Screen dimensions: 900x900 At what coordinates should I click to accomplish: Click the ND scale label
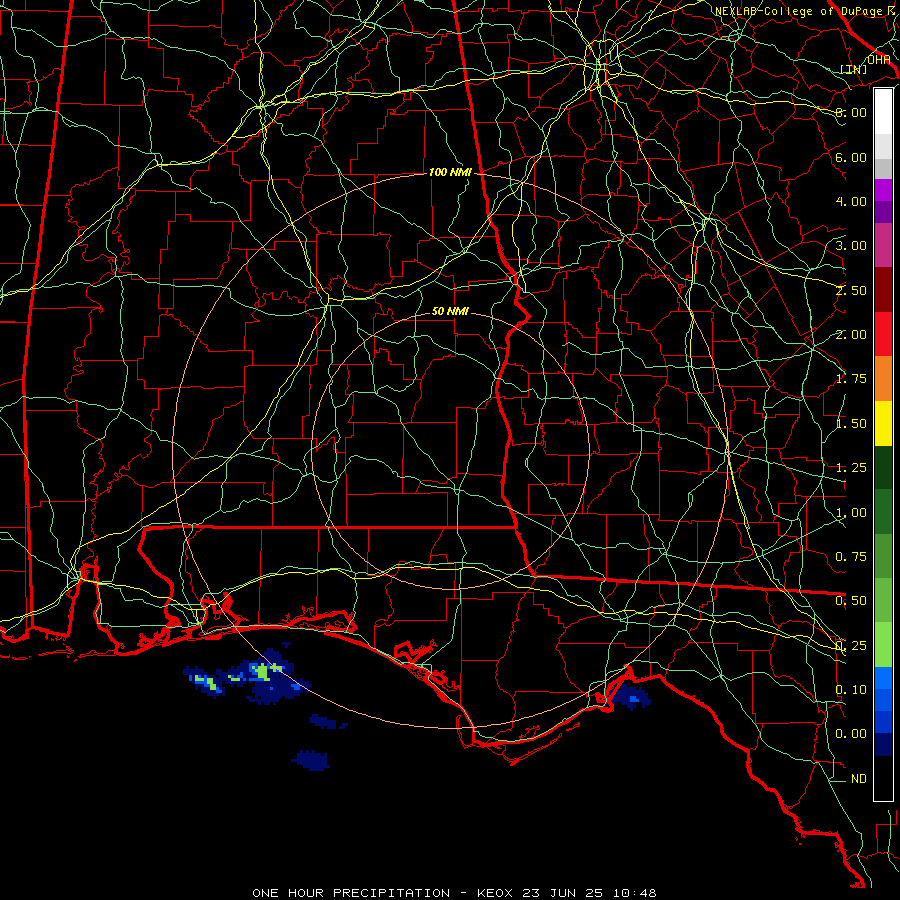[x=859, y=779]
